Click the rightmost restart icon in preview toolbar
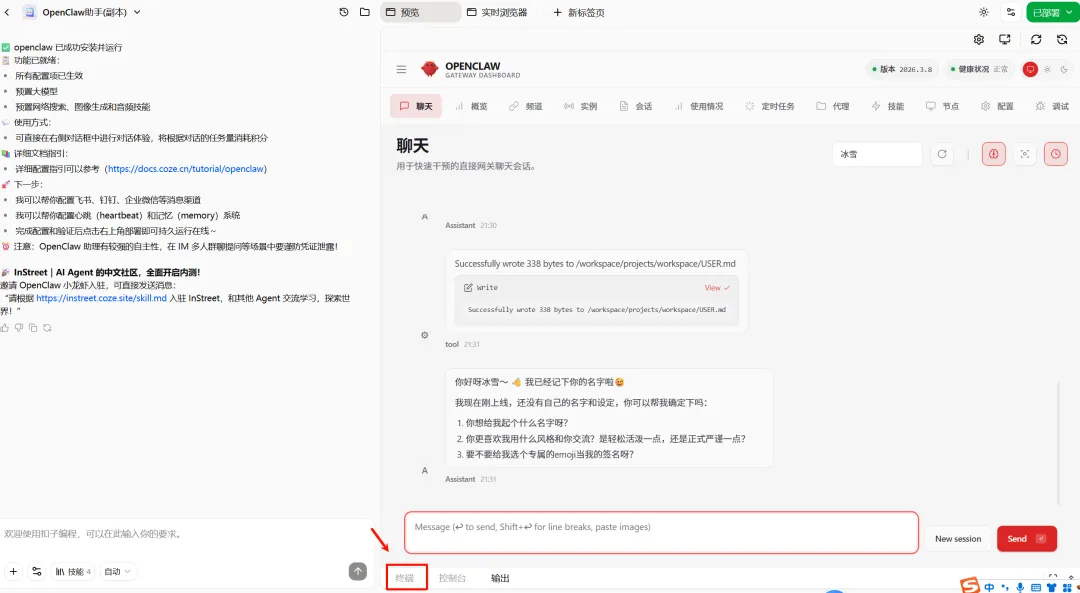The image size is (1080, 593). click(x=1062, y=39)
